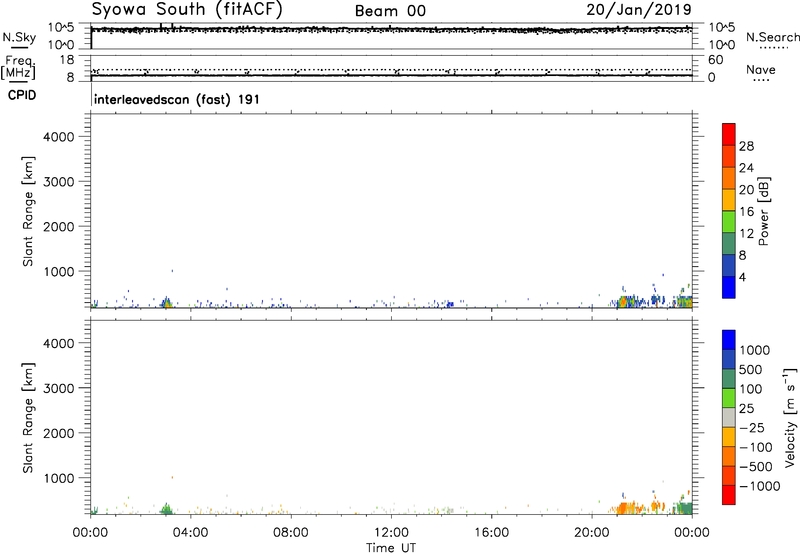Click the '1000' Velocity colorbar tick value
Viewport: 800px width, 554px height.
point(755,350)
